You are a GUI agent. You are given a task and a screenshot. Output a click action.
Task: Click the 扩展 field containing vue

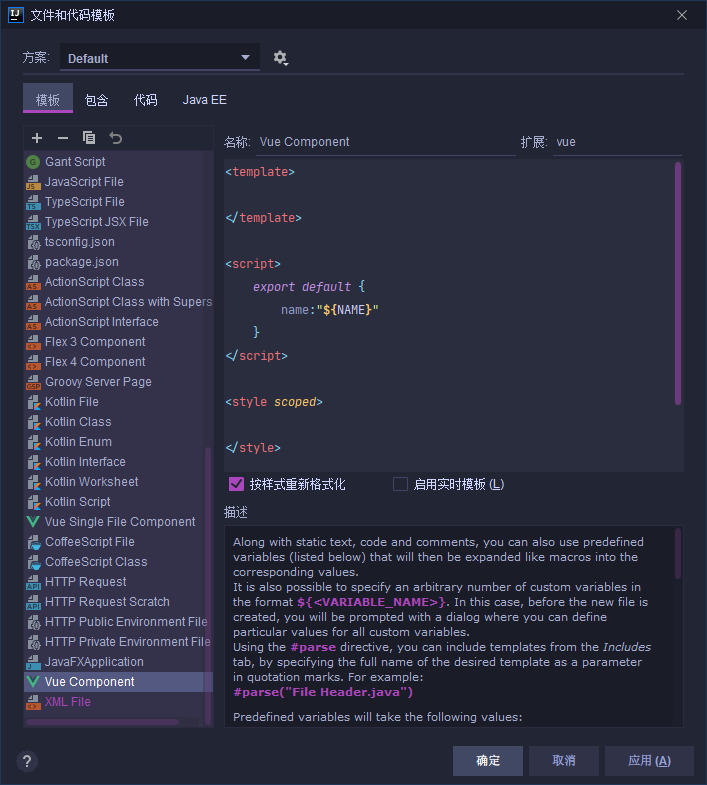coord(617,142)
